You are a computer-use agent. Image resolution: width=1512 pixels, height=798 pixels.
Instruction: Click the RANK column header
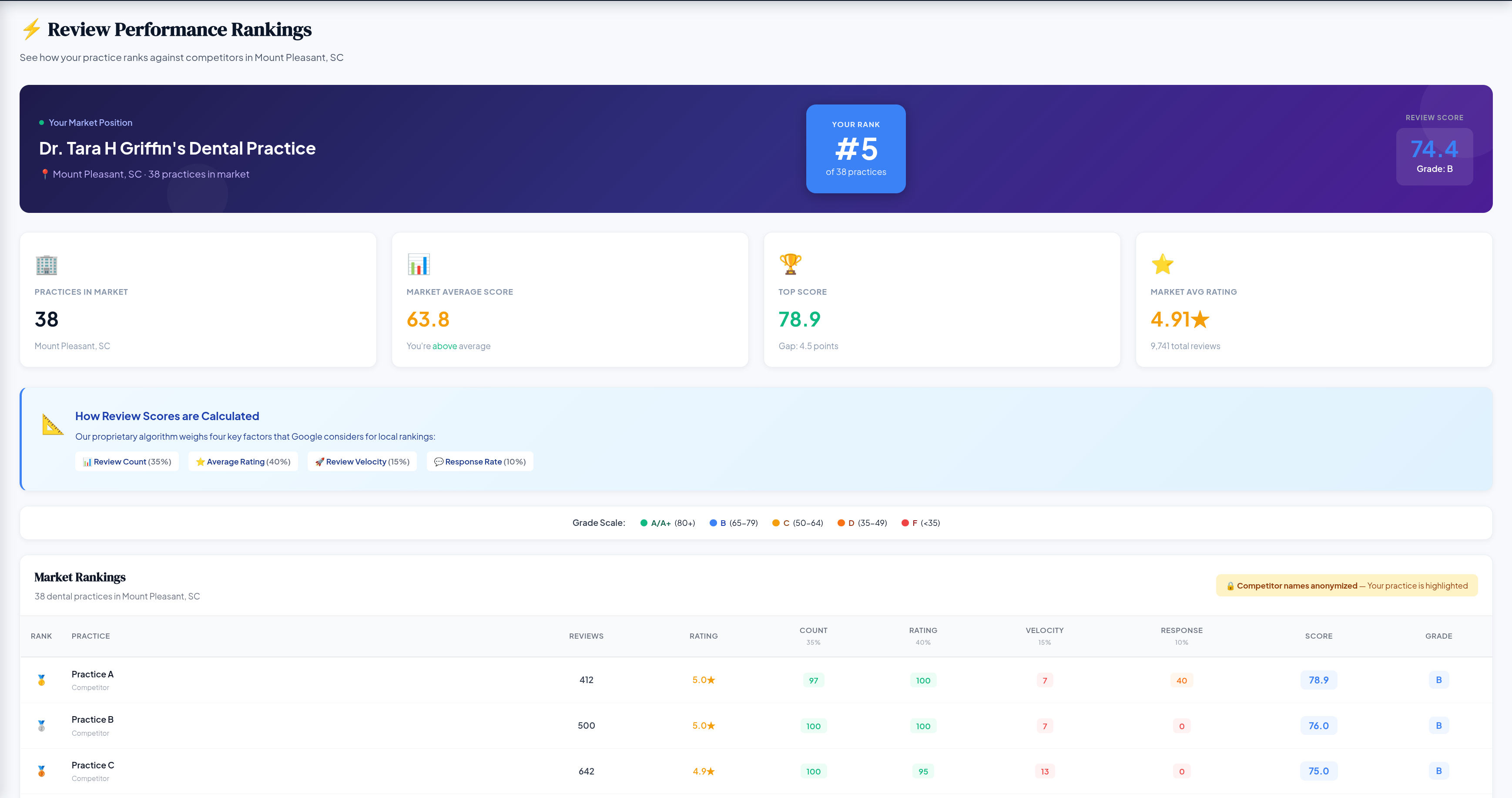coord(41,636)
